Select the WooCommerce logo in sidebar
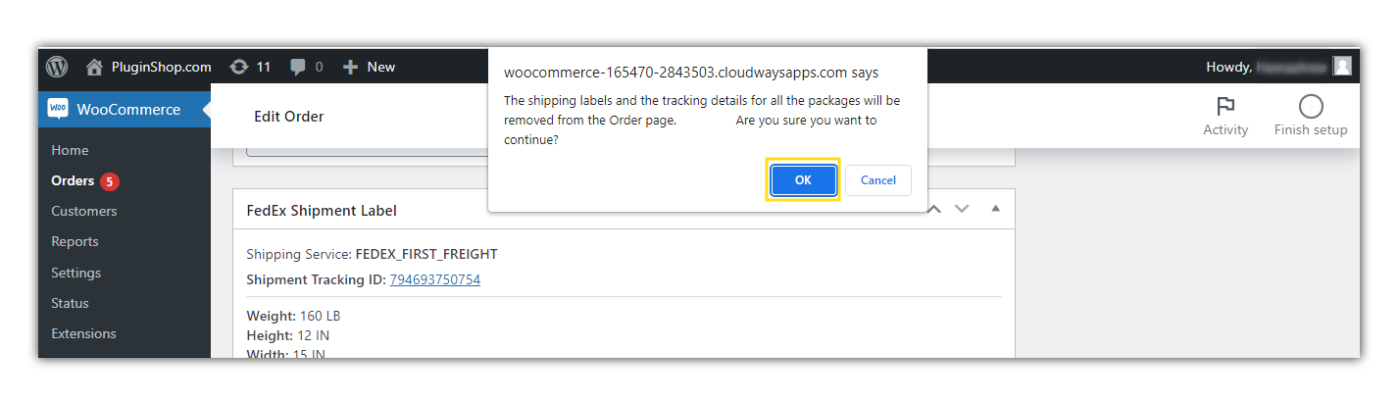Viewport: 1400px width, 400px height. (57, 109)
